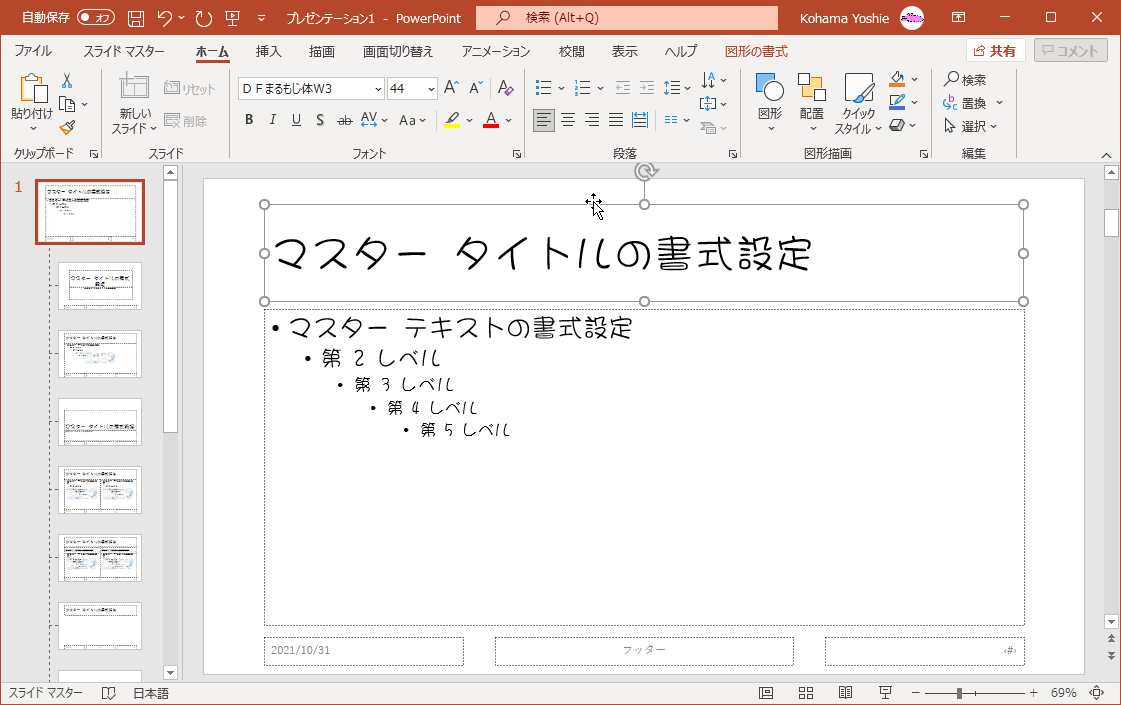Click the Save icon in title bar
Viewport: 1121px width, 705px height.
(x=136, y=18)
